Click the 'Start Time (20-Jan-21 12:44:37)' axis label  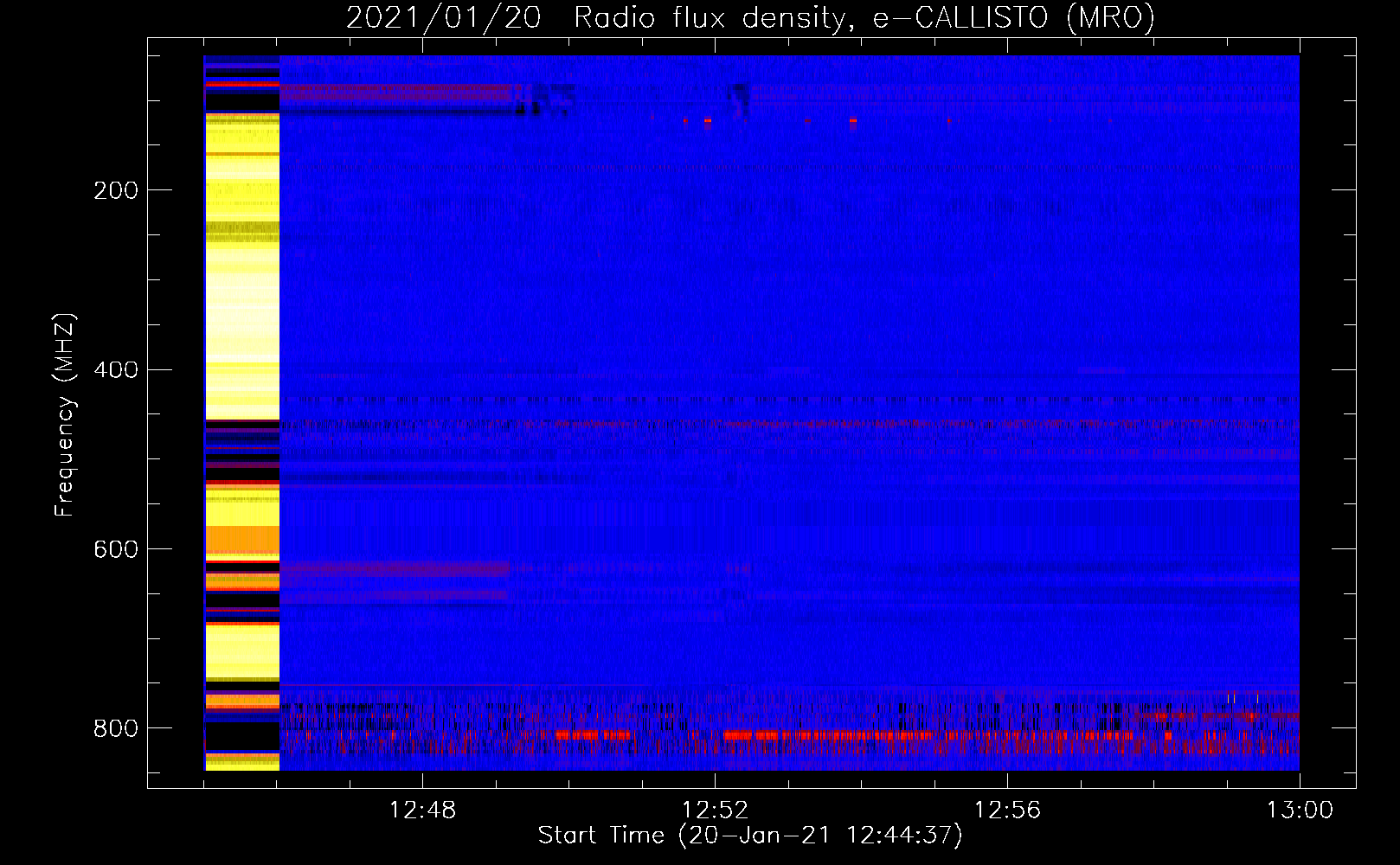tap(750, 836)
